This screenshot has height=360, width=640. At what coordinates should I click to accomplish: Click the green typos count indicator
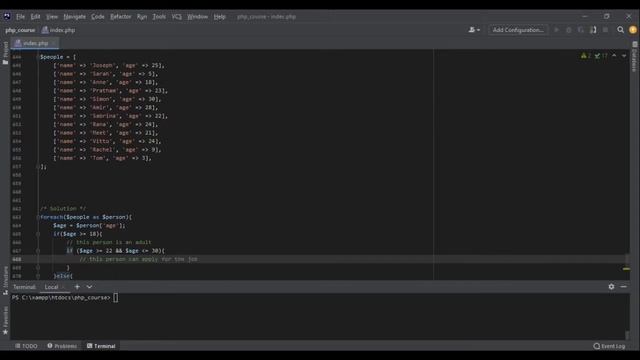pyautogui.click(x=601, y=56)
